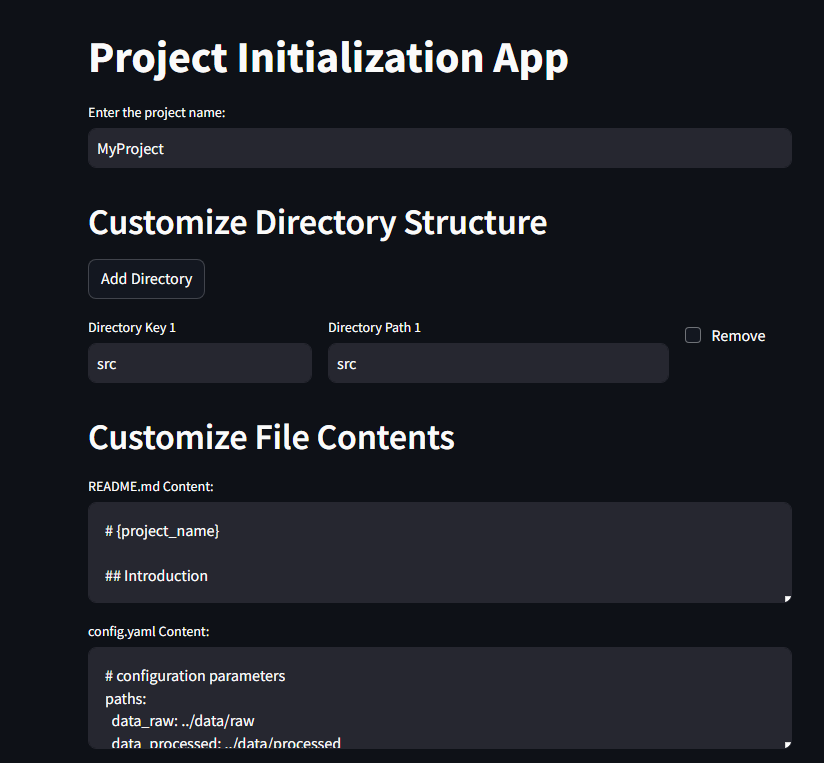Click the 'Enter the project name' label
This screenshot has width=824, height=763.
(156, 112)
